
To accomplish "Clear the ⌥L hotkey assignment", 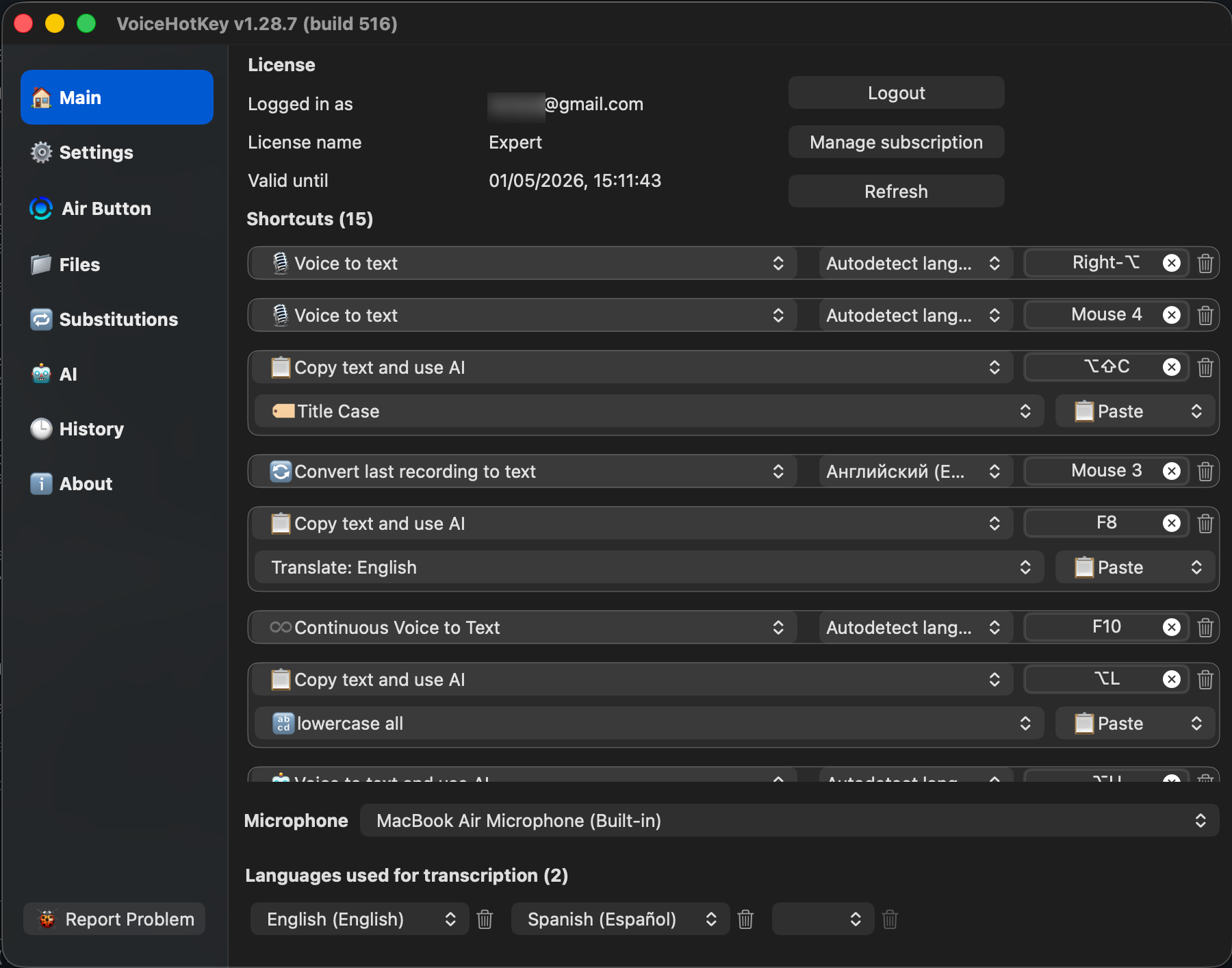I will (x=1172, y=679).
